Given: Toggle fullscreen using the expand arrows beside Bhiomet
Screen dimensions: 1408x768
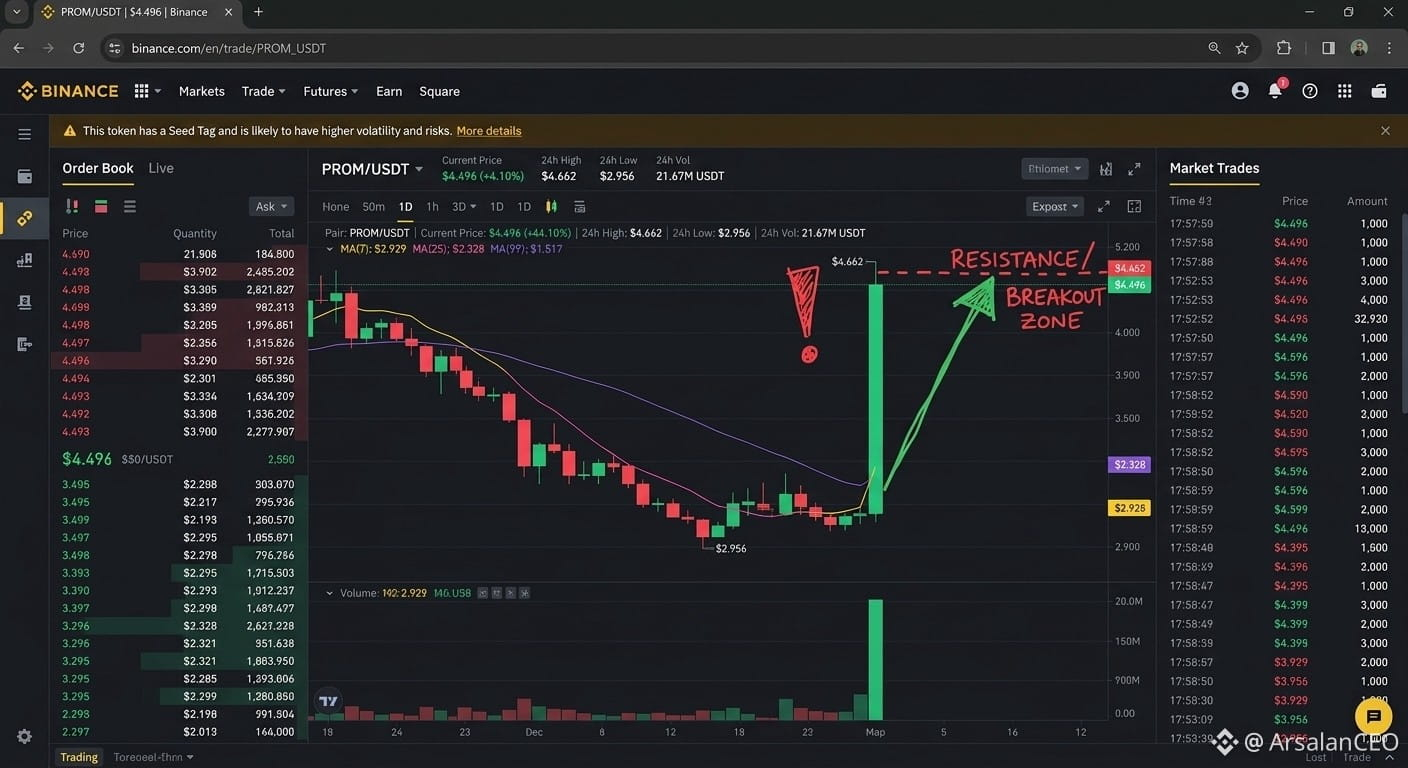Looking at the screenshot, I should (x=1134, y=169).
